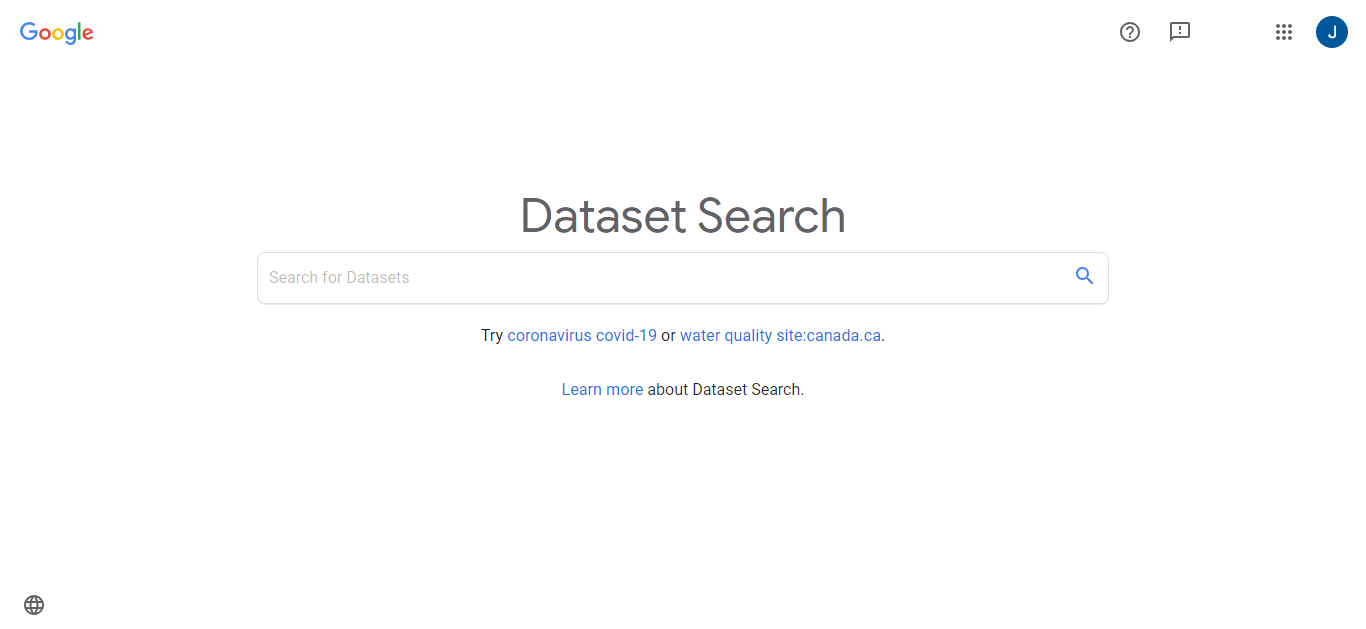Report a problem using feedback button
This screenshot has height=629, width=1366.
coord(1180,32)
